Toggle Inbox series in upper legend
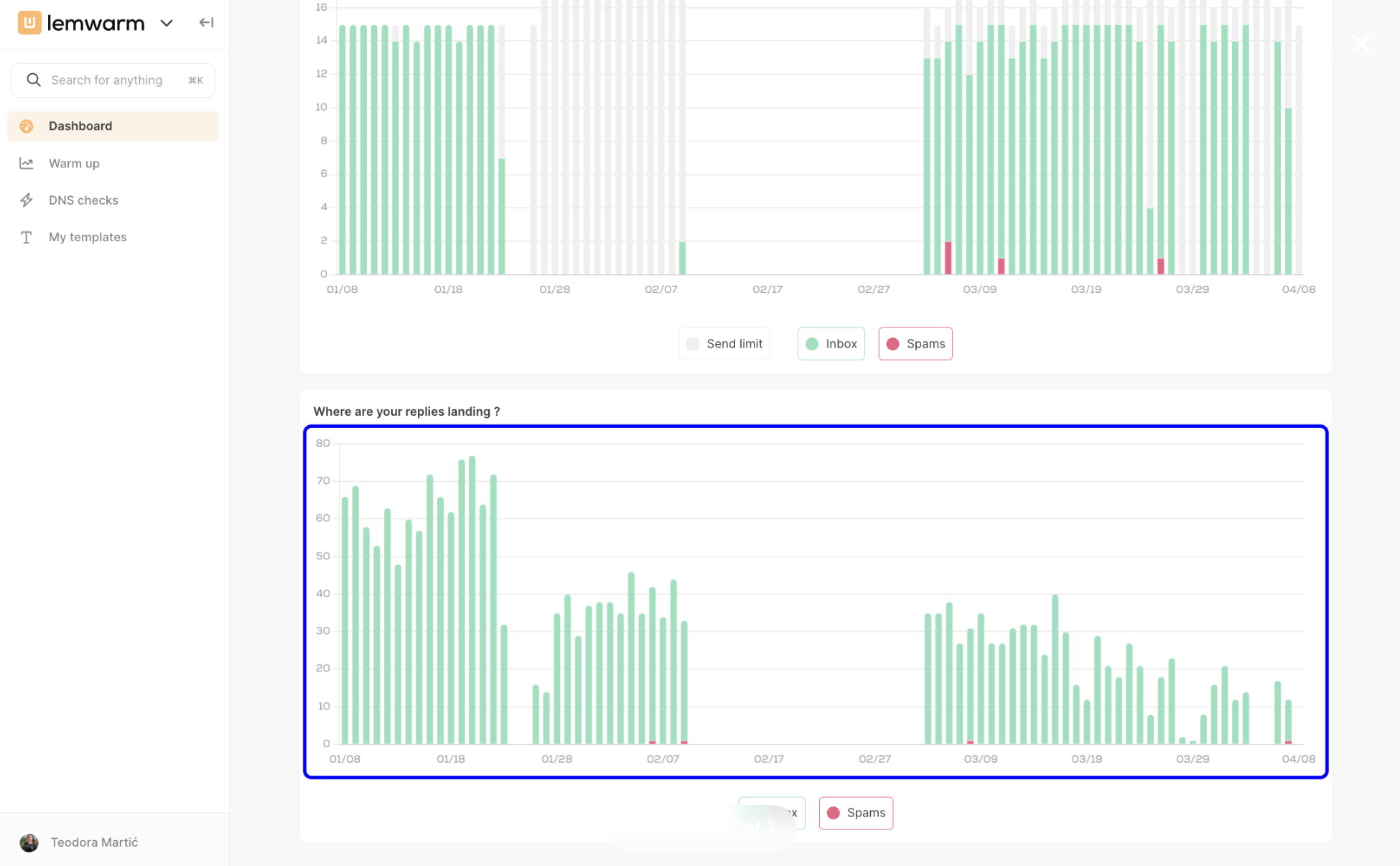This screenshot has height=866, width=1400. pyautogui.click(x=831, y=344)
